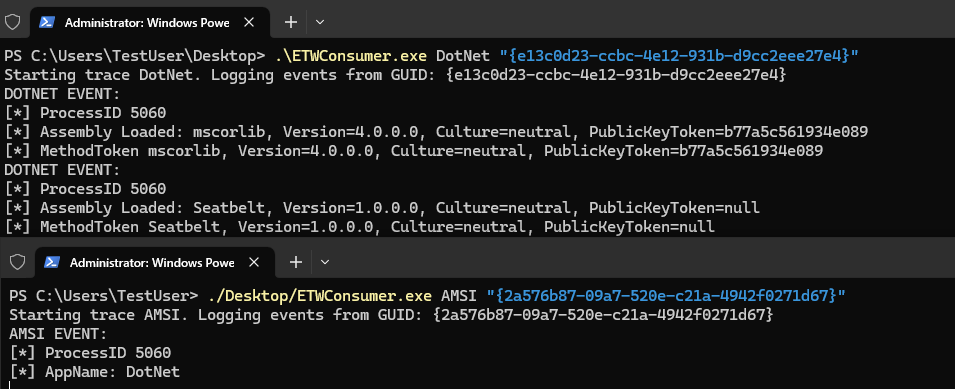Image resolution: width=955 pixels, height=389 pixels.
Task: Click the first 'DOTNET EVENT:' line
Action: (62, 94)
